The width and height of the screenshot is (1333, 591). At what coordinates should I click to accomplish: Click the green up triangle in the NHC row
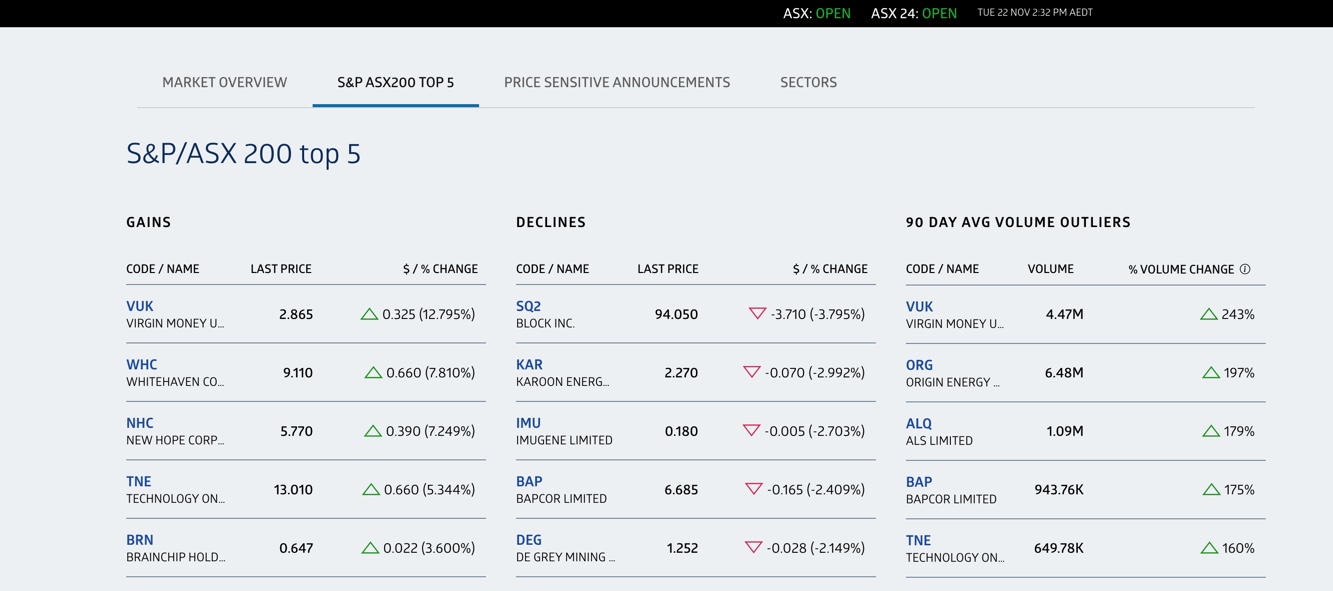point(373,431)
